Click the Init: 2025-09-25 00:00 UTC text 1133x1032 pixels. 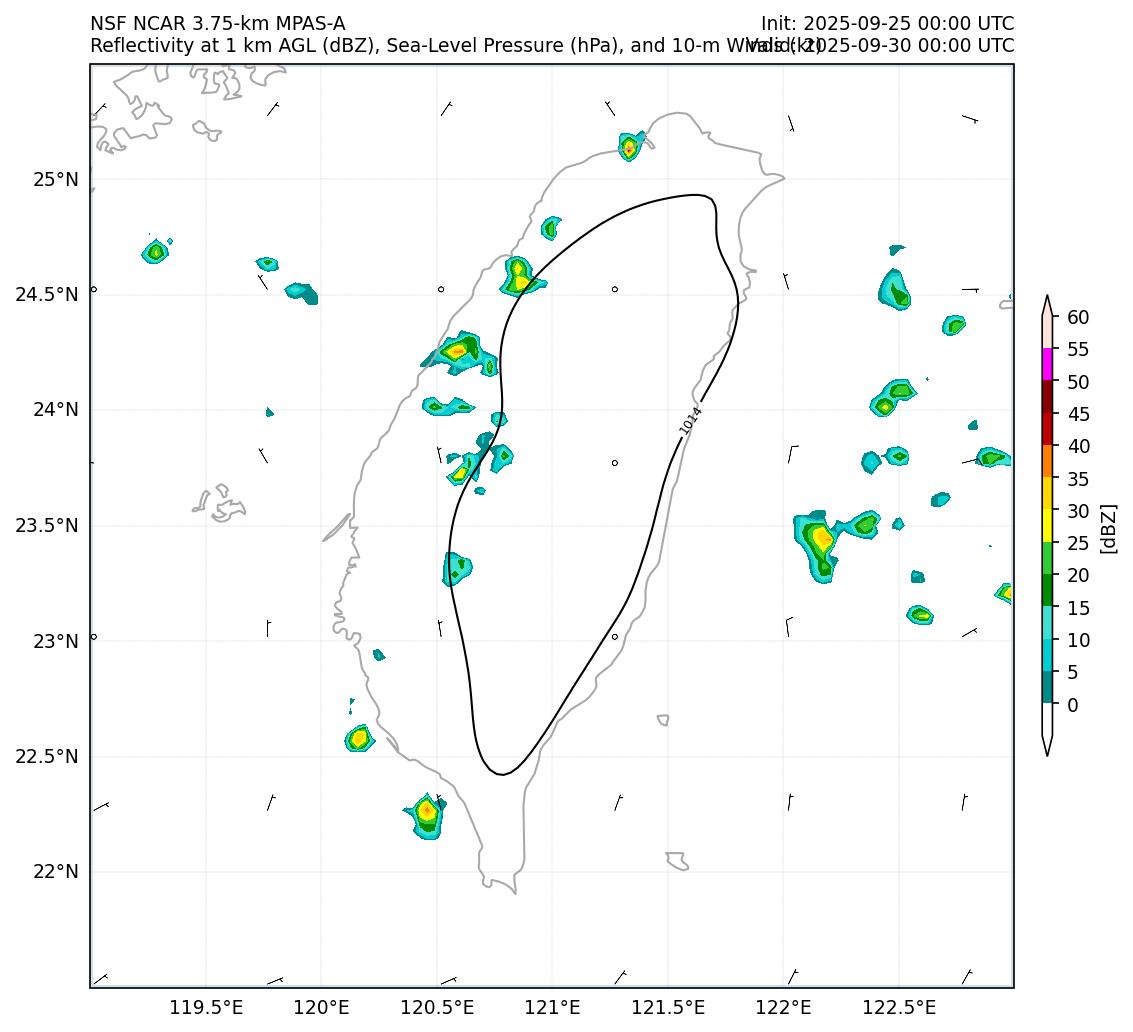pyautogui.click(x=887, y=23)
